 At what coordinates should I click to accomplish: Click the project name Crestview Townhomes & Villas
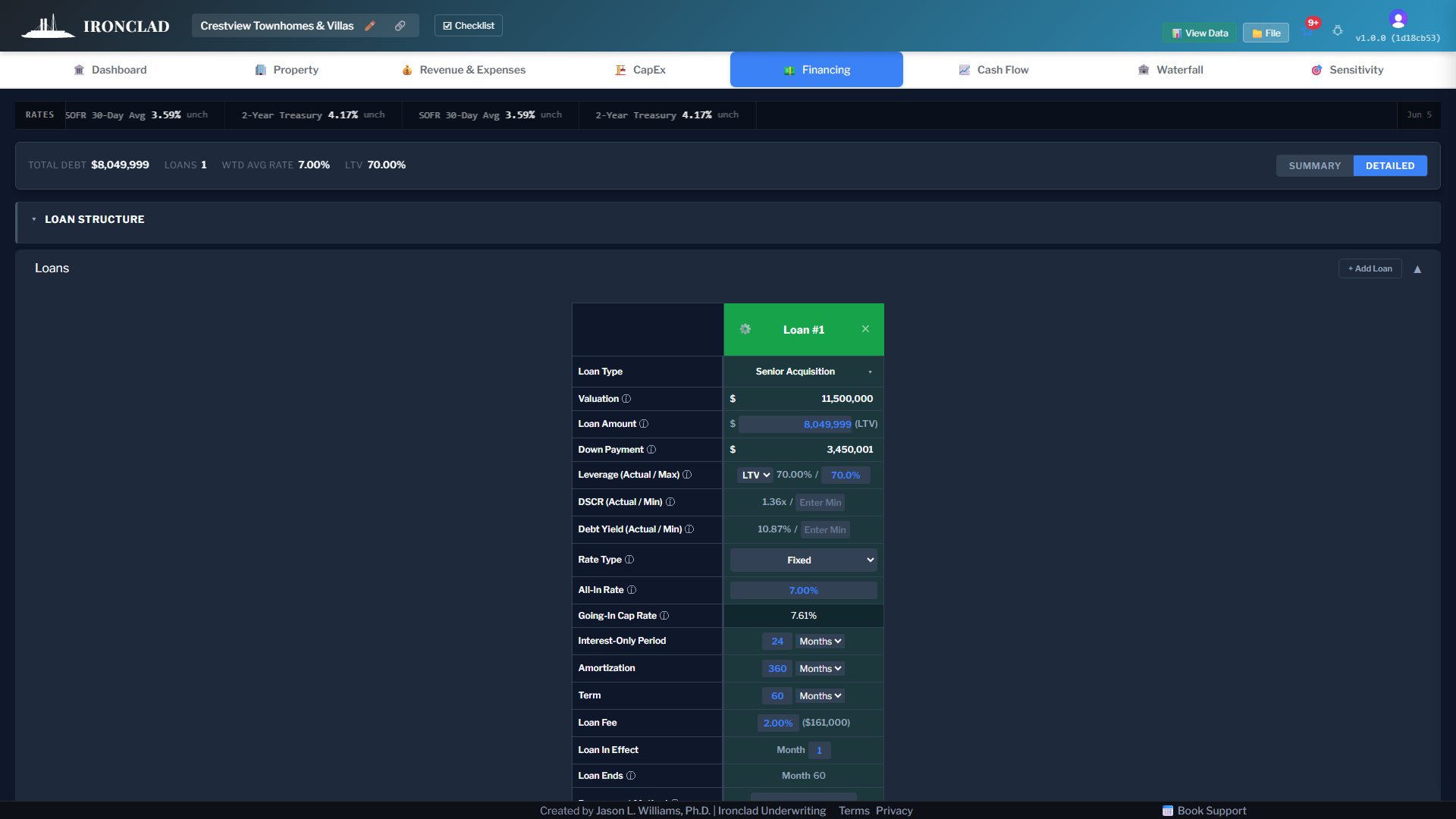[x=277, y=26]
